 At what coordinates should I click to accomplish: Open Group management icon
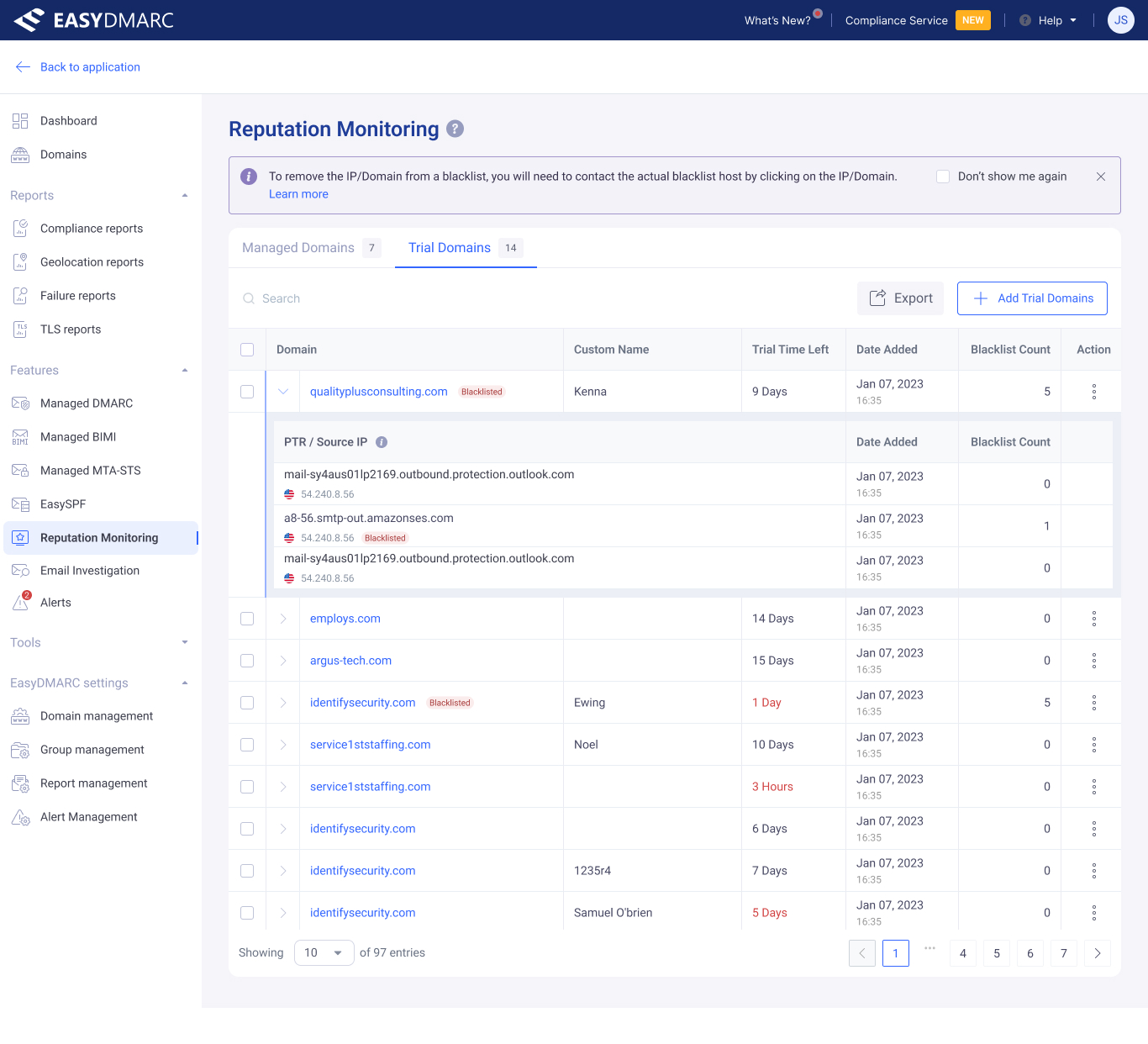[20, 750]
